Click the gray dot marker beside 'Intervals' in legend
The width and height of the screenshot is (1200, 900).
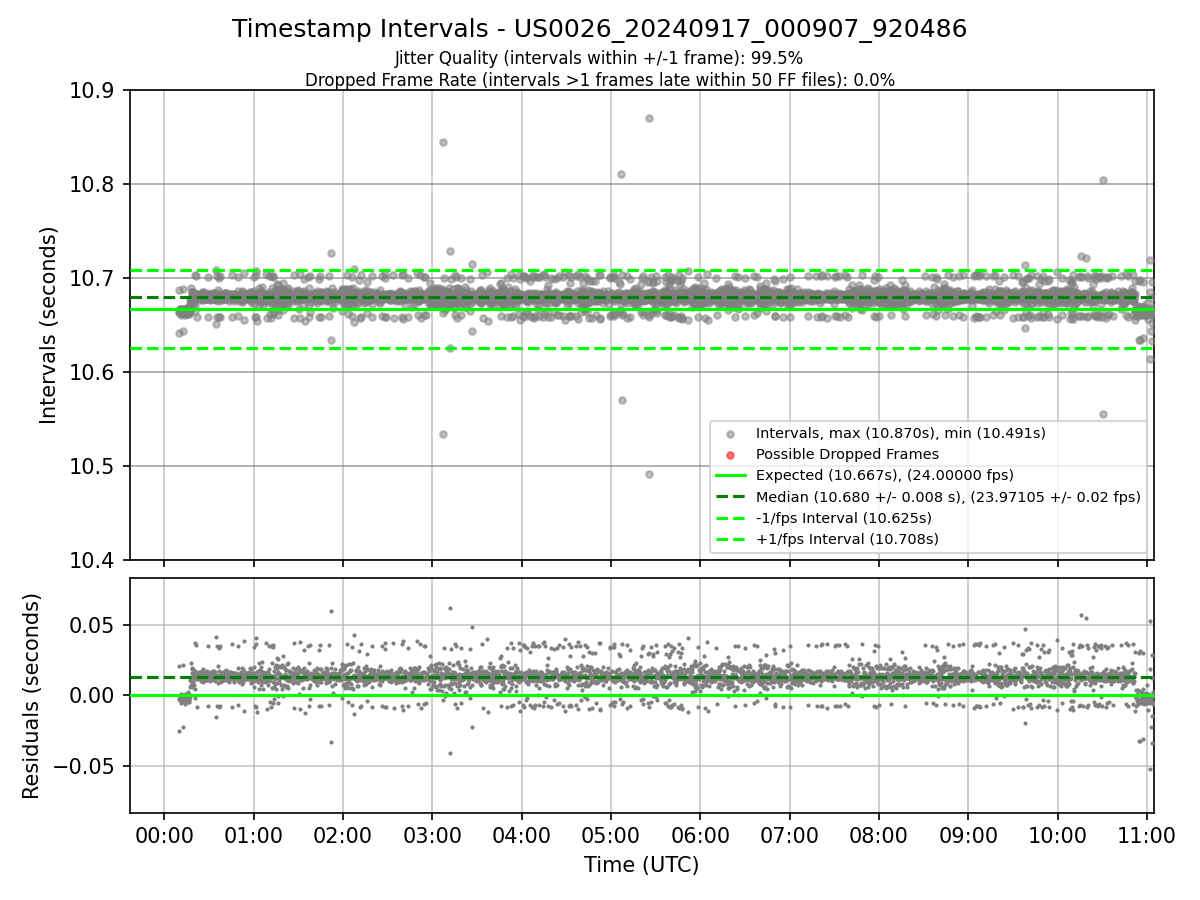[730, 434]
